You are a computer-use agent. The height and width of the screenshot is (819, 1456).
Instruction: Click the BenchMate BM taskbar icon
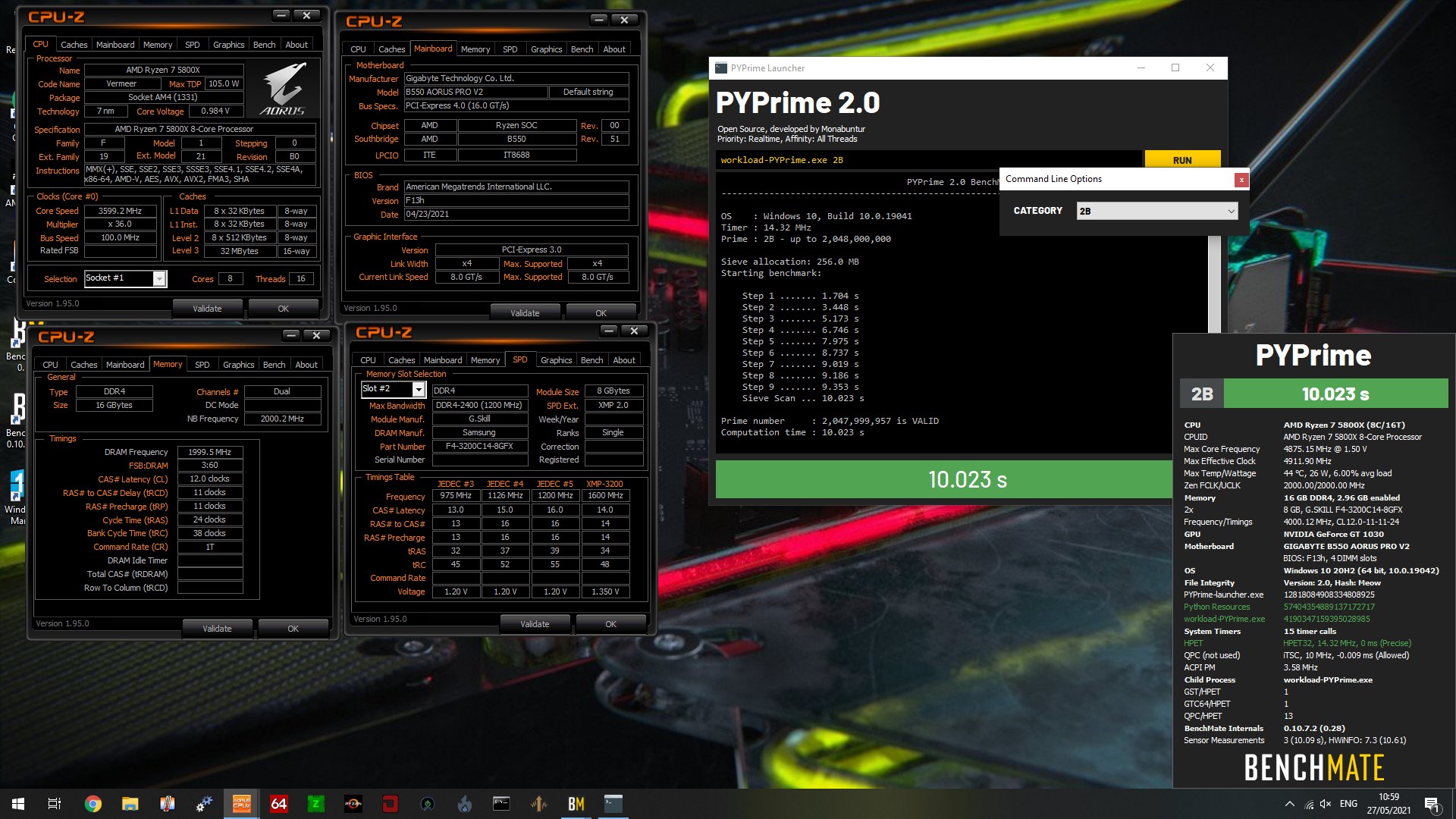click(x=576, y=804)
